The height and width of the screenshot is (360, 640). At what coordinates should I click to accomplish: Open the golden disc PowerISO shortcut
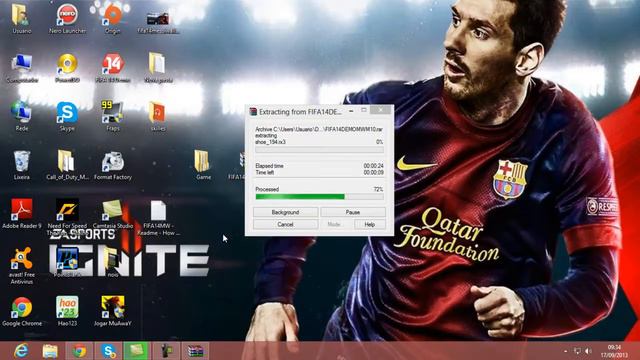point(67,68)
